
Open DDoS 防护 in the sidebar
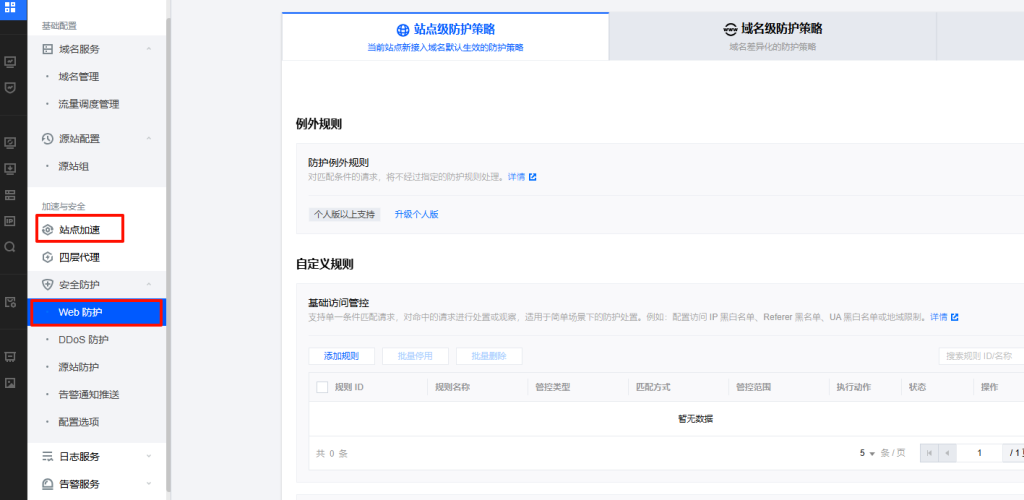pos(84,340)
